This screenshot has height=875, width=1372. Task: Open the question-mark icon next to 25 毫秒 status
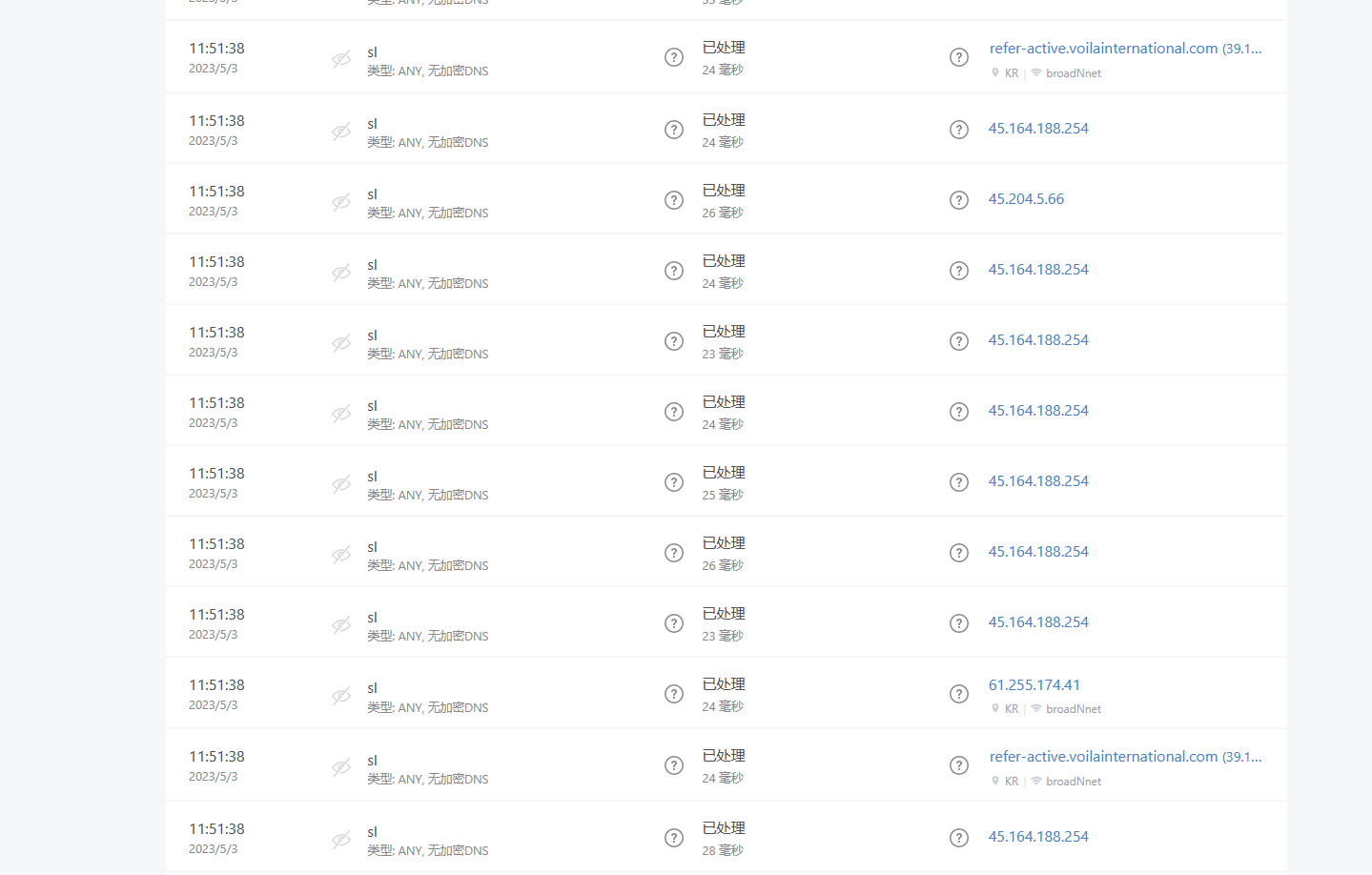(674, 482)
